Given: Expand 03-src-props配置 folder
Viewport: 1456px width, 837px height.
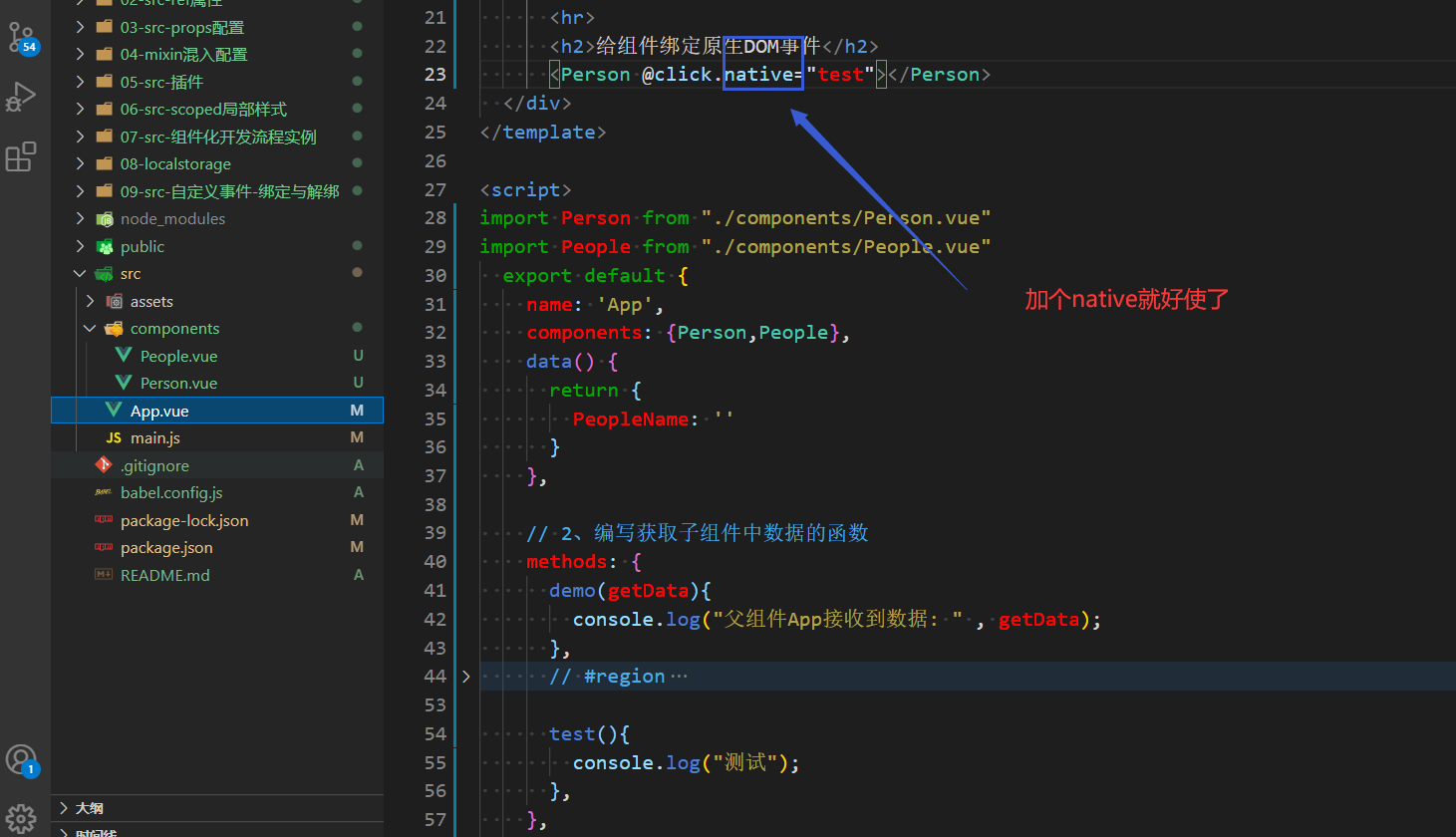Looking at the screenshot, I should pos(80,27).
